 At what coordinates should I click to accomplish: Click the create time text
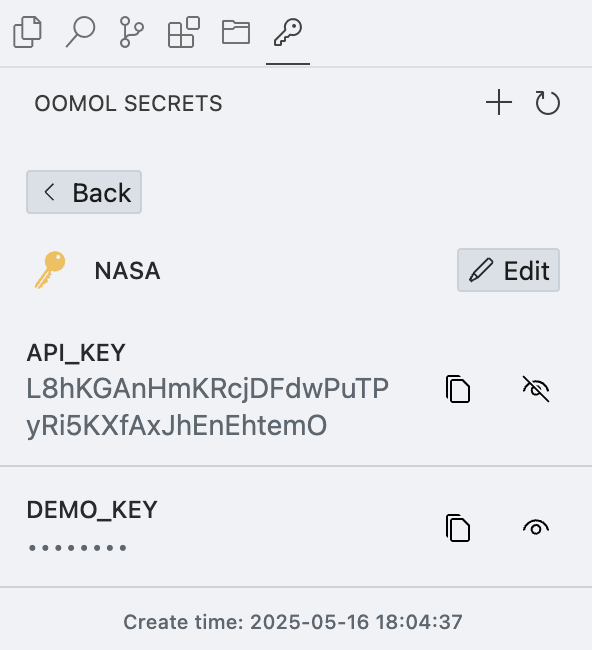coord(293,622)
